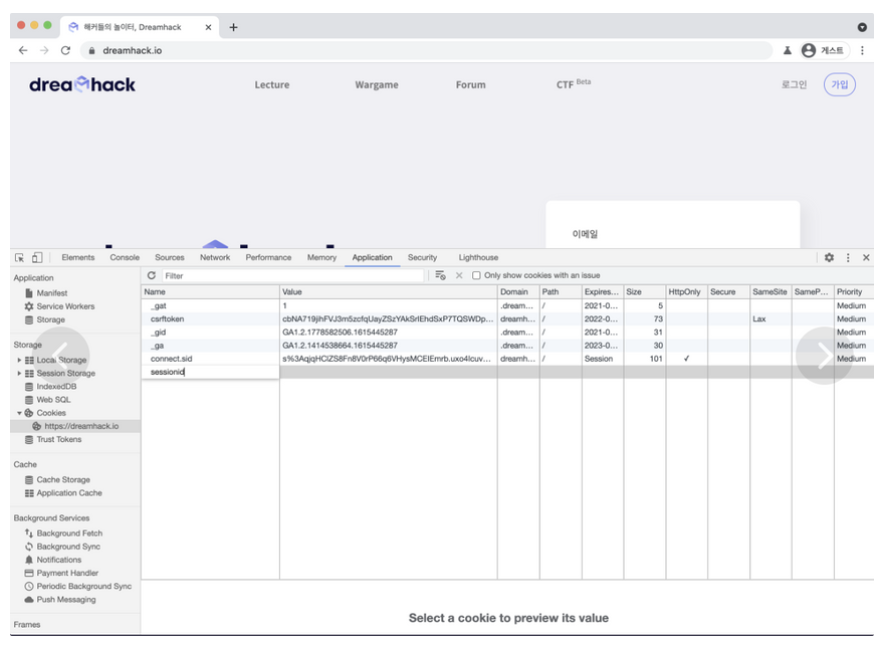Sort cookies by Size column header
The height and width of the screenshot is (654, 890).
point(644,292)
